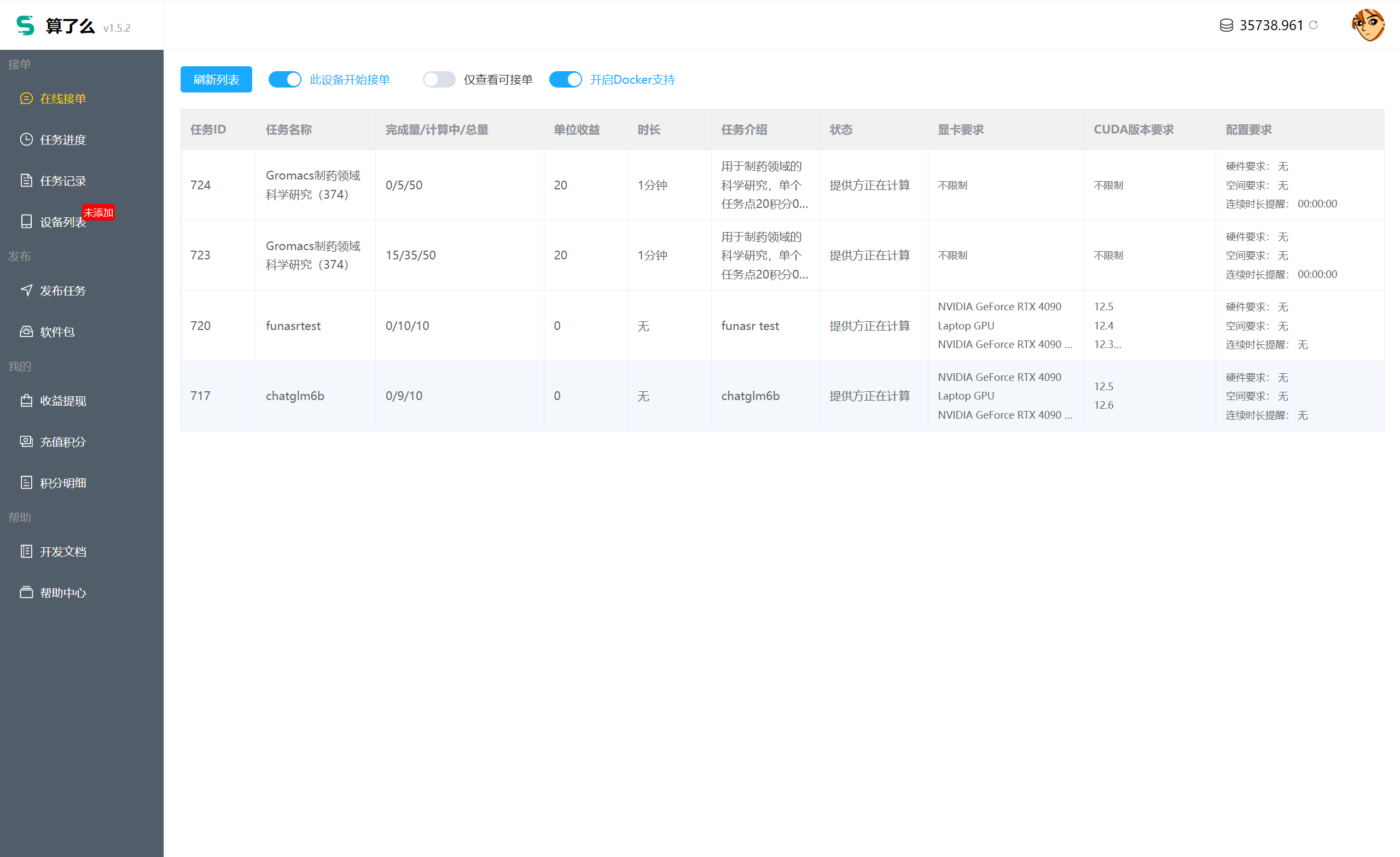Open 积分明细 menu item
1400x857 pixels.
coord(62,483)
